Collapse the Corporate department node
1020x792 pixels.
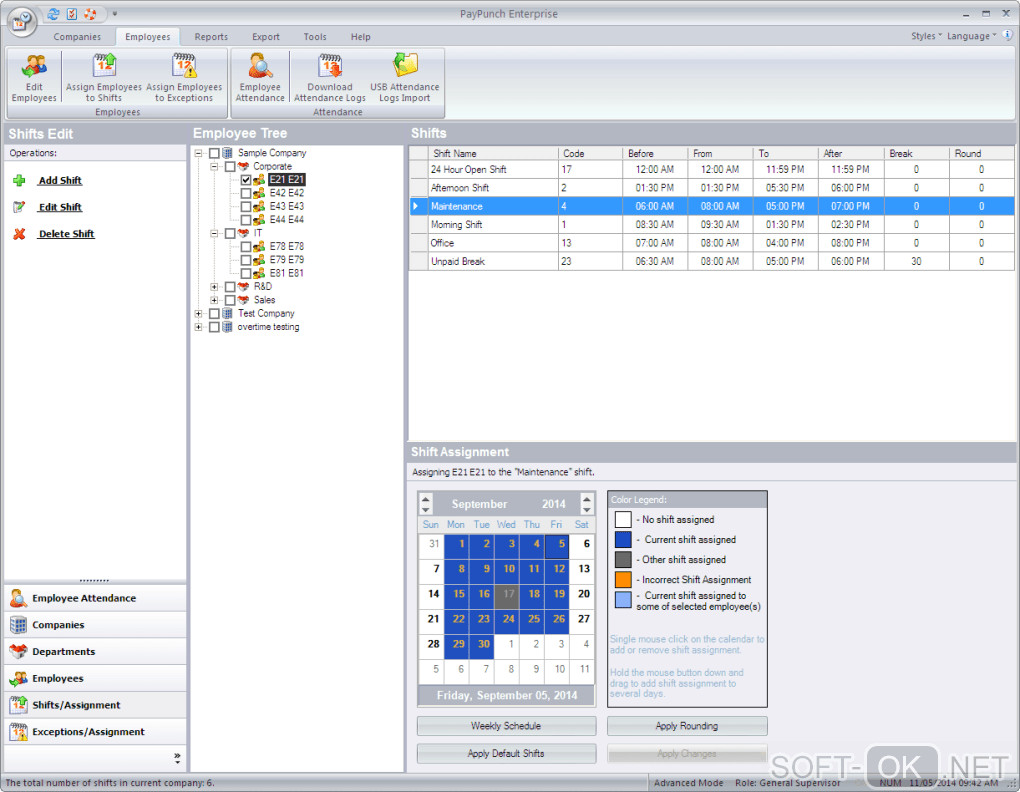214,166
